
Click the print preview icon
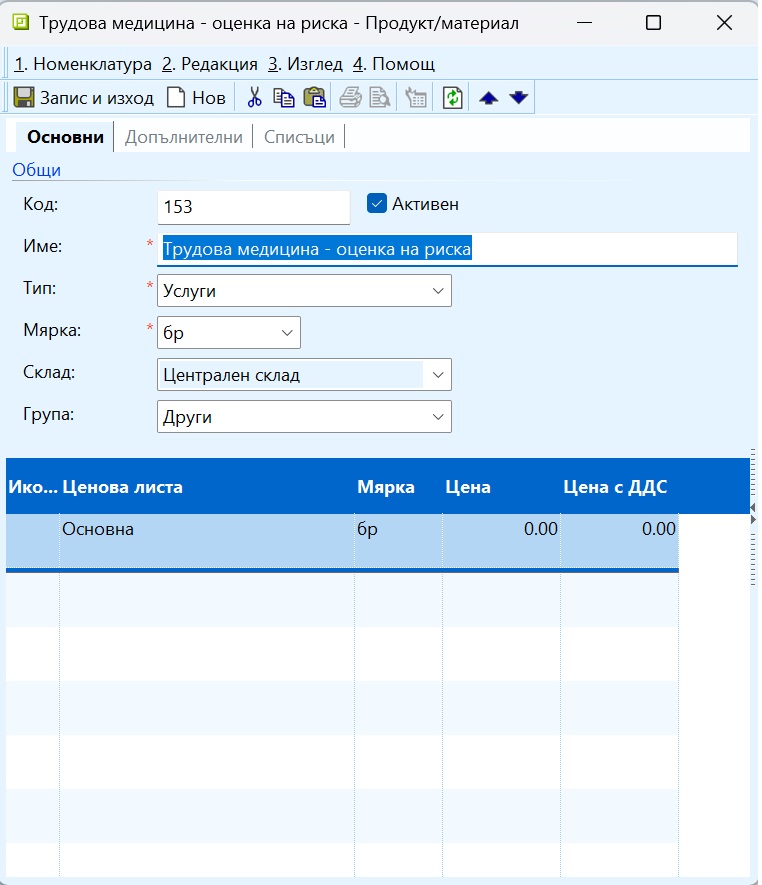point(380,98)
